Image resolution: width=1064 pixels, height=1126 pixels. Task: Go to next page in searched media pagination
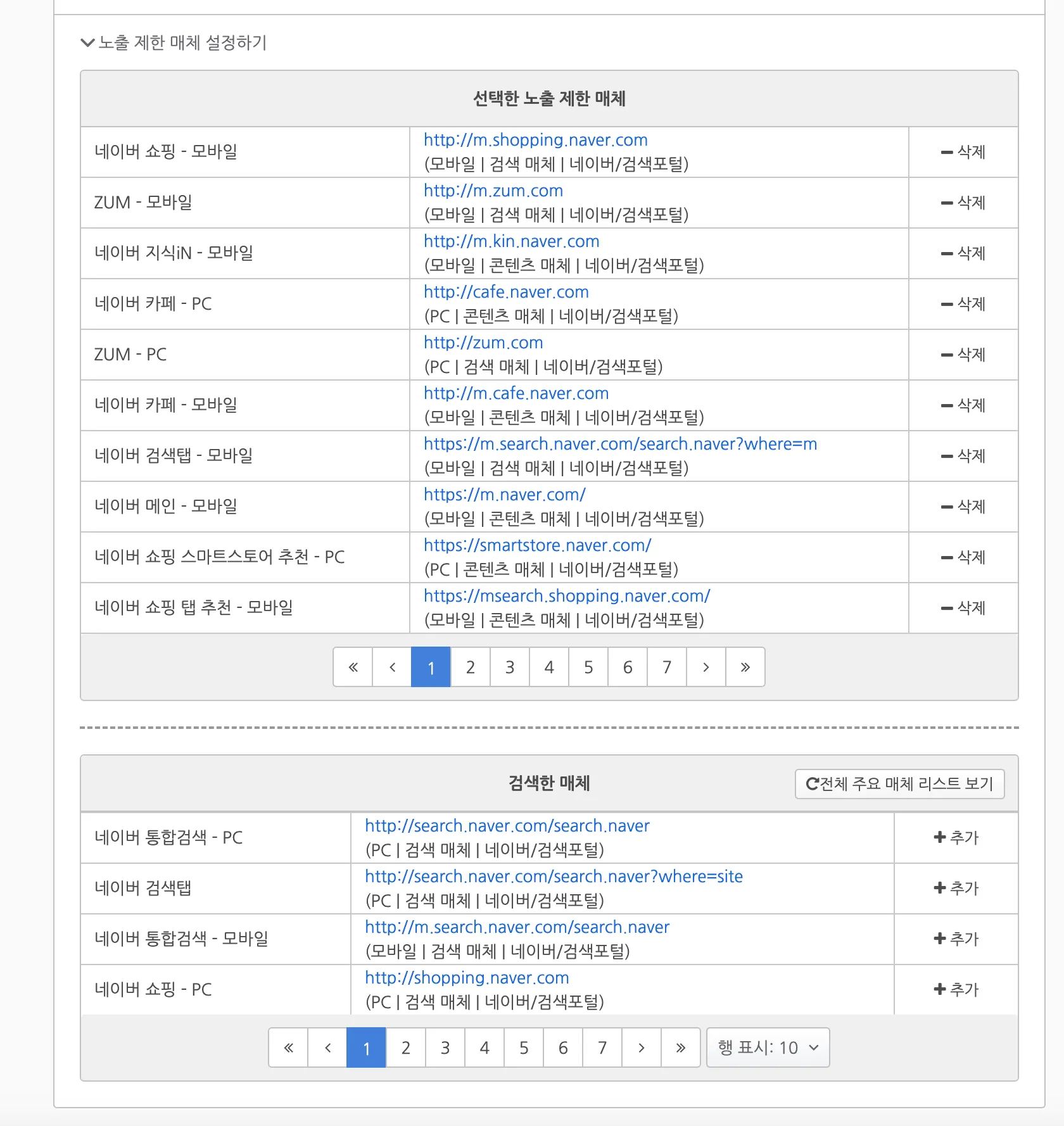641,1047
